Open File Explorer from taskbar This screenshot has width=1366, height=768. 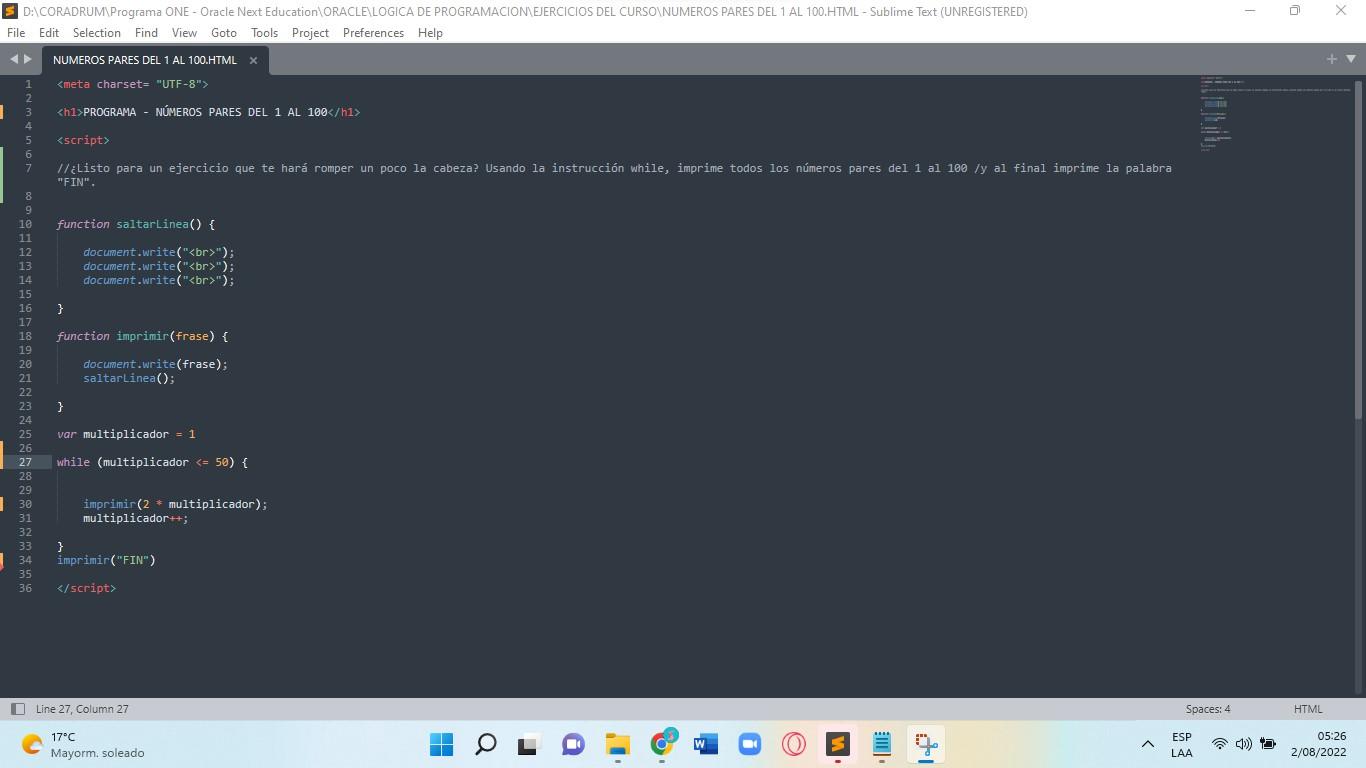click(617, 744)
